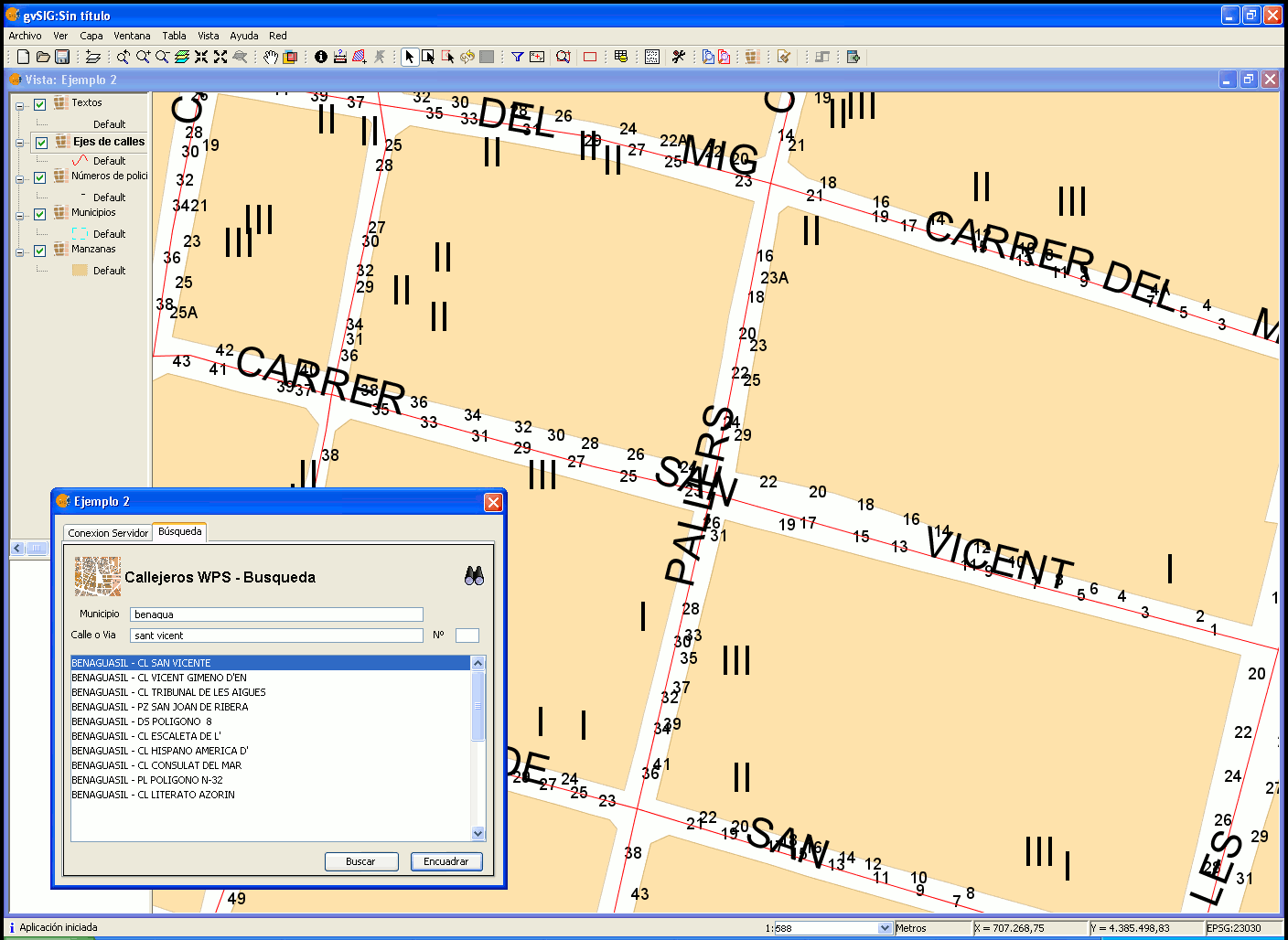Click the stacked layers zoom icon
This screenshot has height=940, width=1288.
[181, 57]
